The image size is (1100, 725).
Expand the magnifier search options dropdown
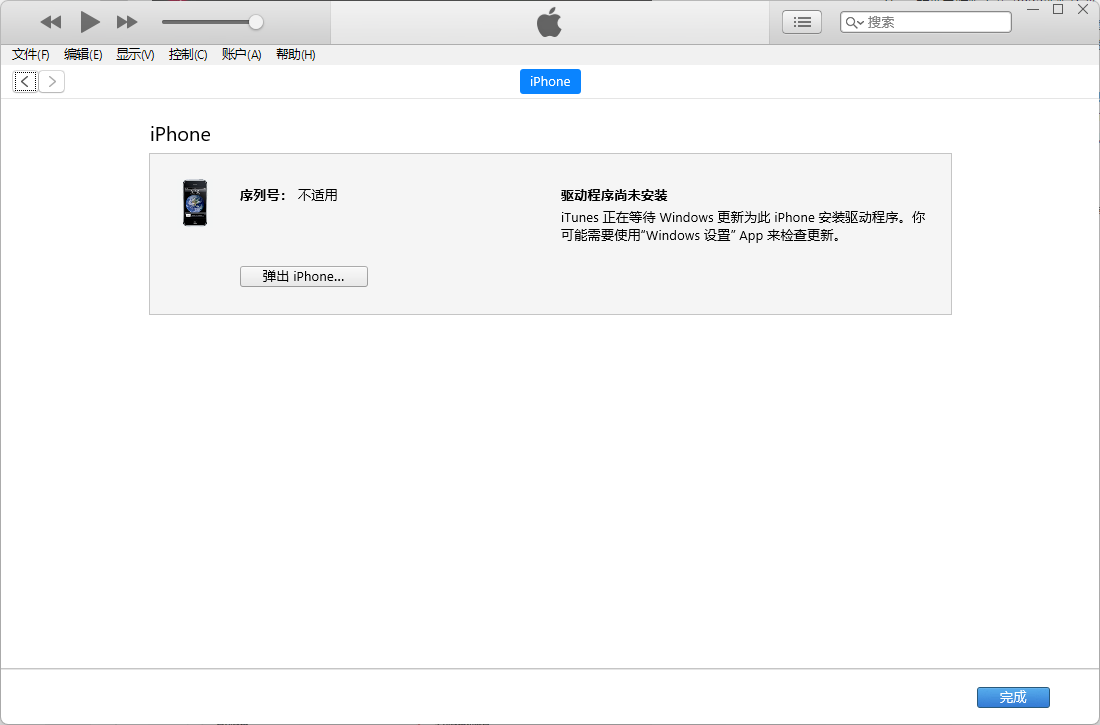point(854,22)
